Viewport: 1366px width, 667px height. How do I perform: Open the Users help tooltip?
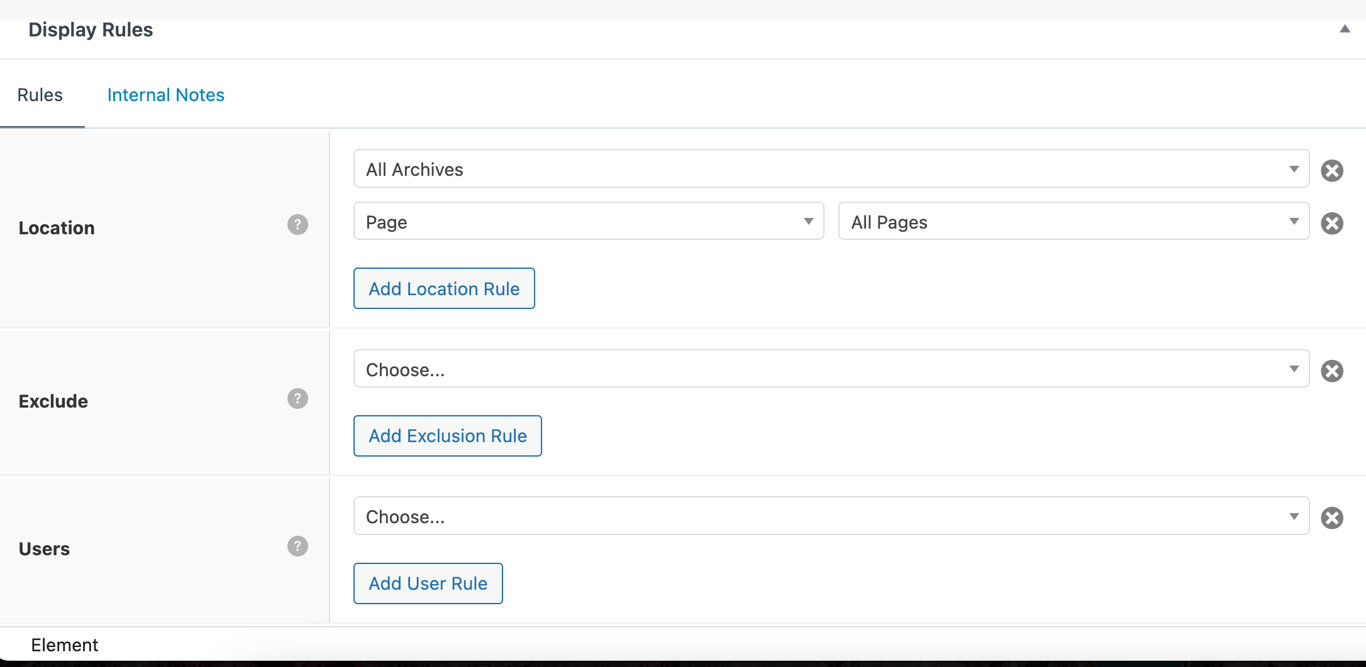[297, 546]
